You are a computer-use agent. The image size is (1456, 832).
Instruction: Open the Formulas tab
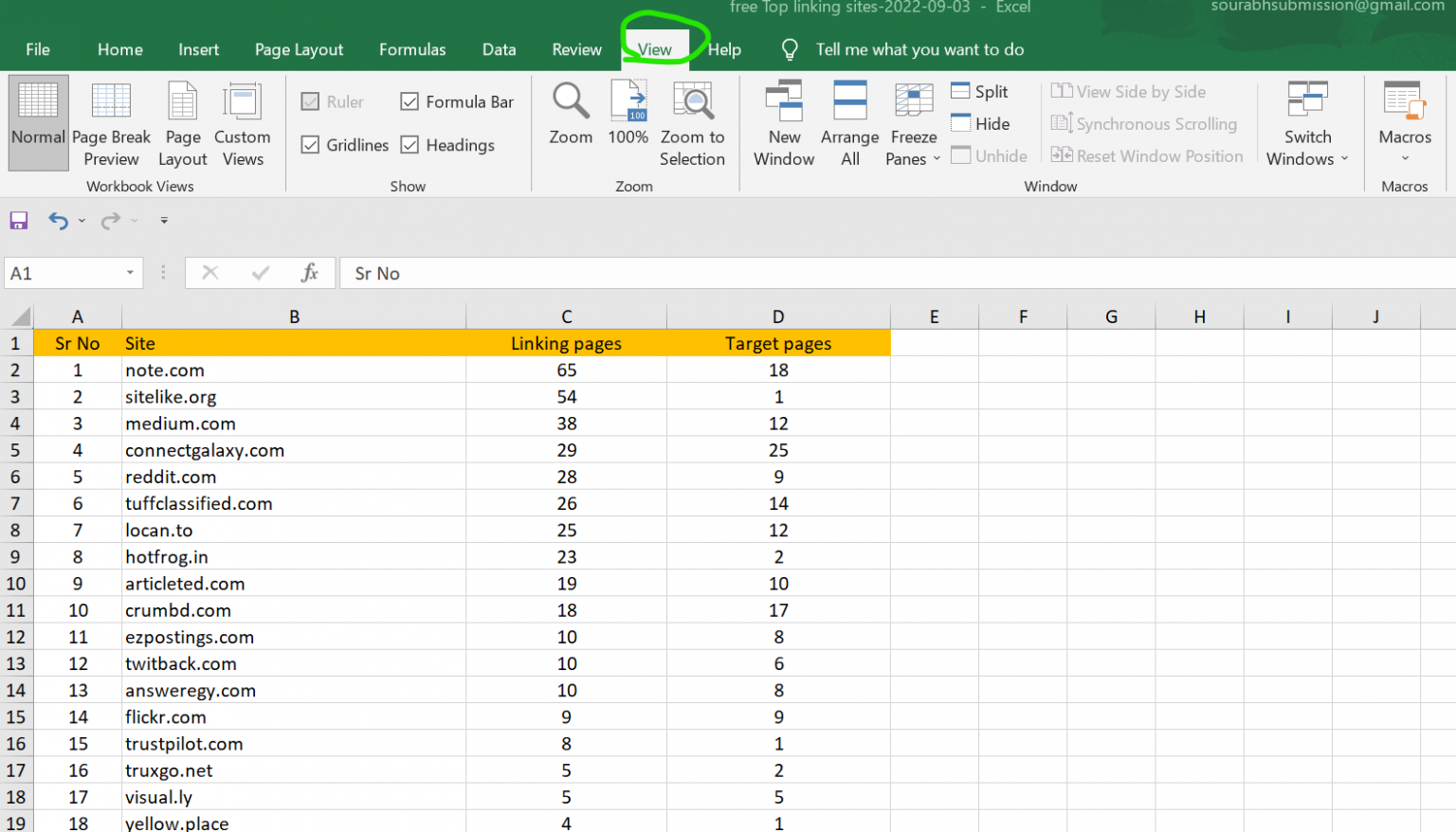(x=412, y=49)
